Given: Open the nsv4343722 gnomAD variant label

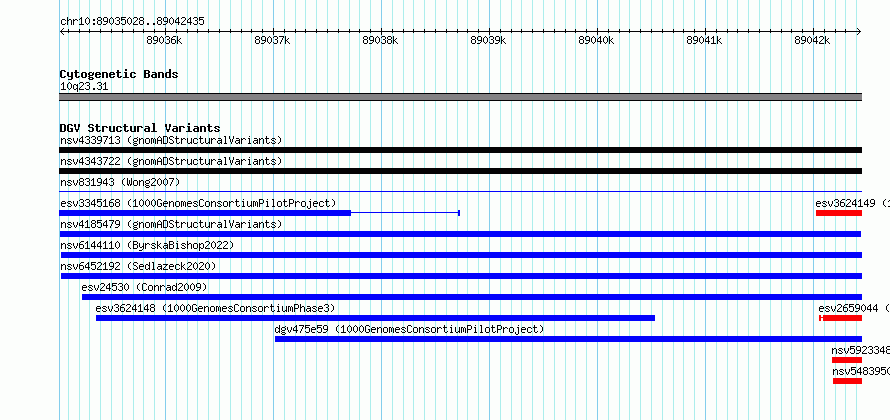Looking at the screenshot, I should [x=171, y=161].
